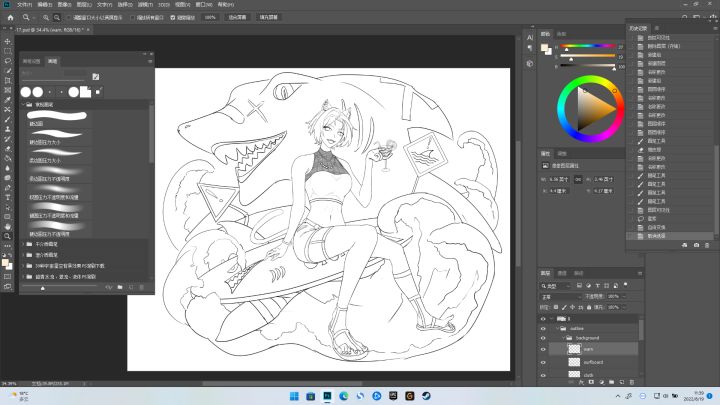Select the wave layer thumbnail
Viewport: 720px width, 405px height.
574,350
